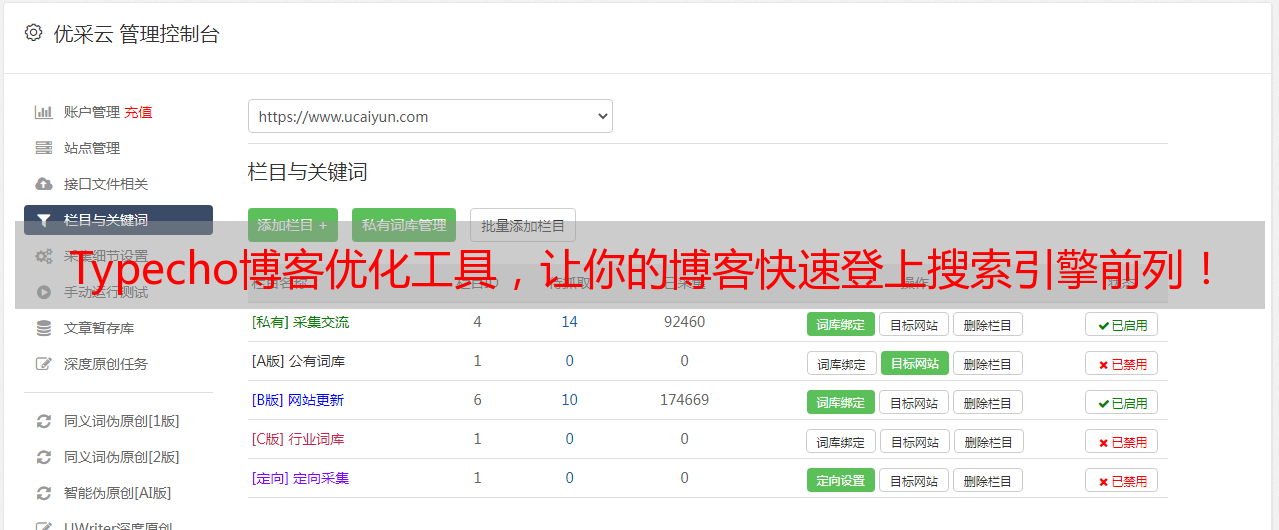
Task: Open 智能伪原创[AI版] in sidebar
Action: coord(118,493)
